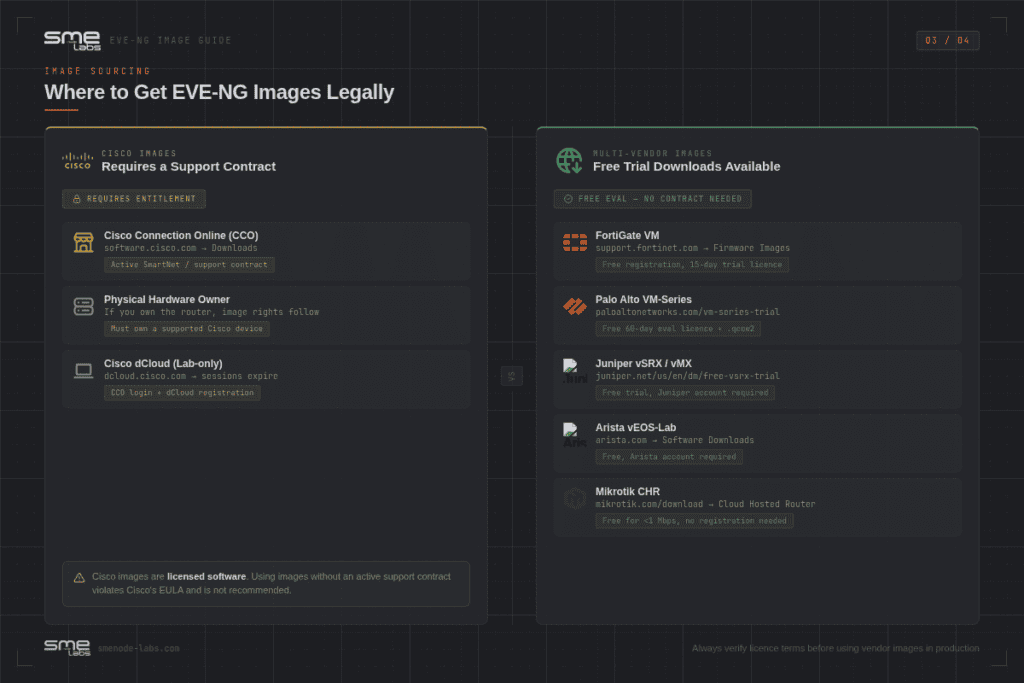Click the FortiGate VM logo icon
The width and height of the screenshot is (1024, 683).
point(575,242)
